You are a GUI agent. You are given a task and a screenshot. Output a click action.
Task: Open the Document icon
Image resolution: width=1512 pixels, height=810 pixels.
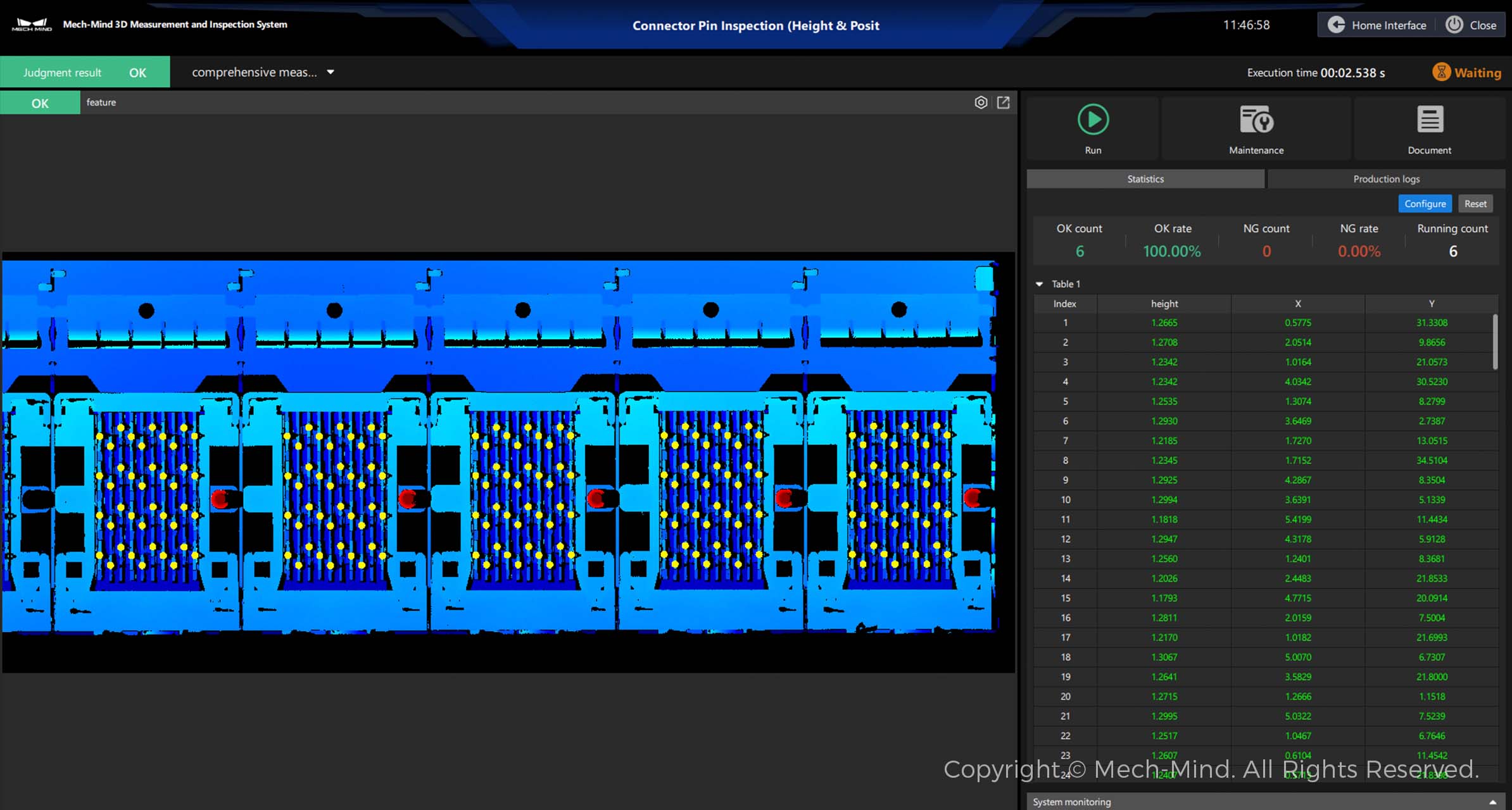[1430, 120]
